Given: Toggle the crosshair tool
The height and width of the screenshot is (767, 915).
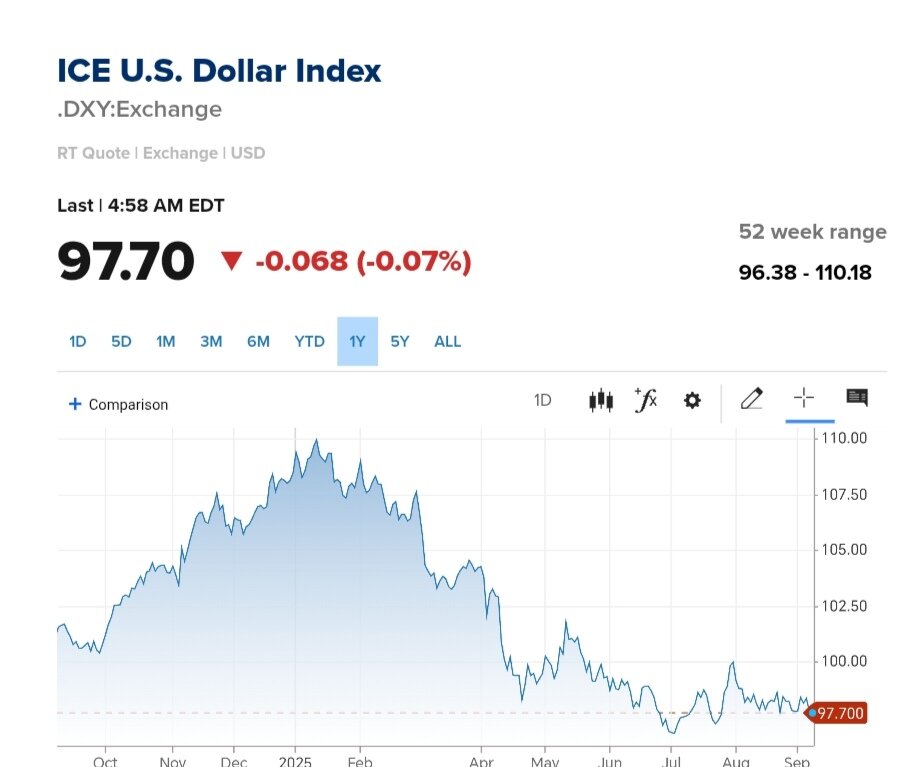Looking at the screenshot, I should click(804, 399).
